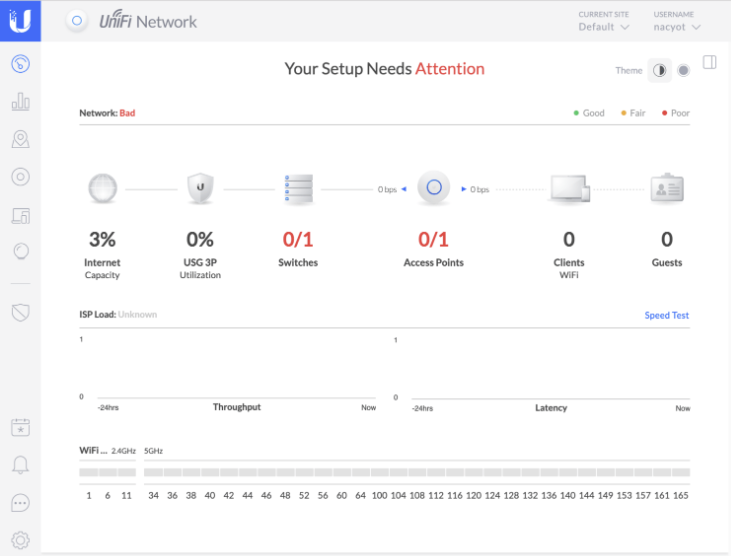Click the UniFi Network logo text

tap(148, 21)
